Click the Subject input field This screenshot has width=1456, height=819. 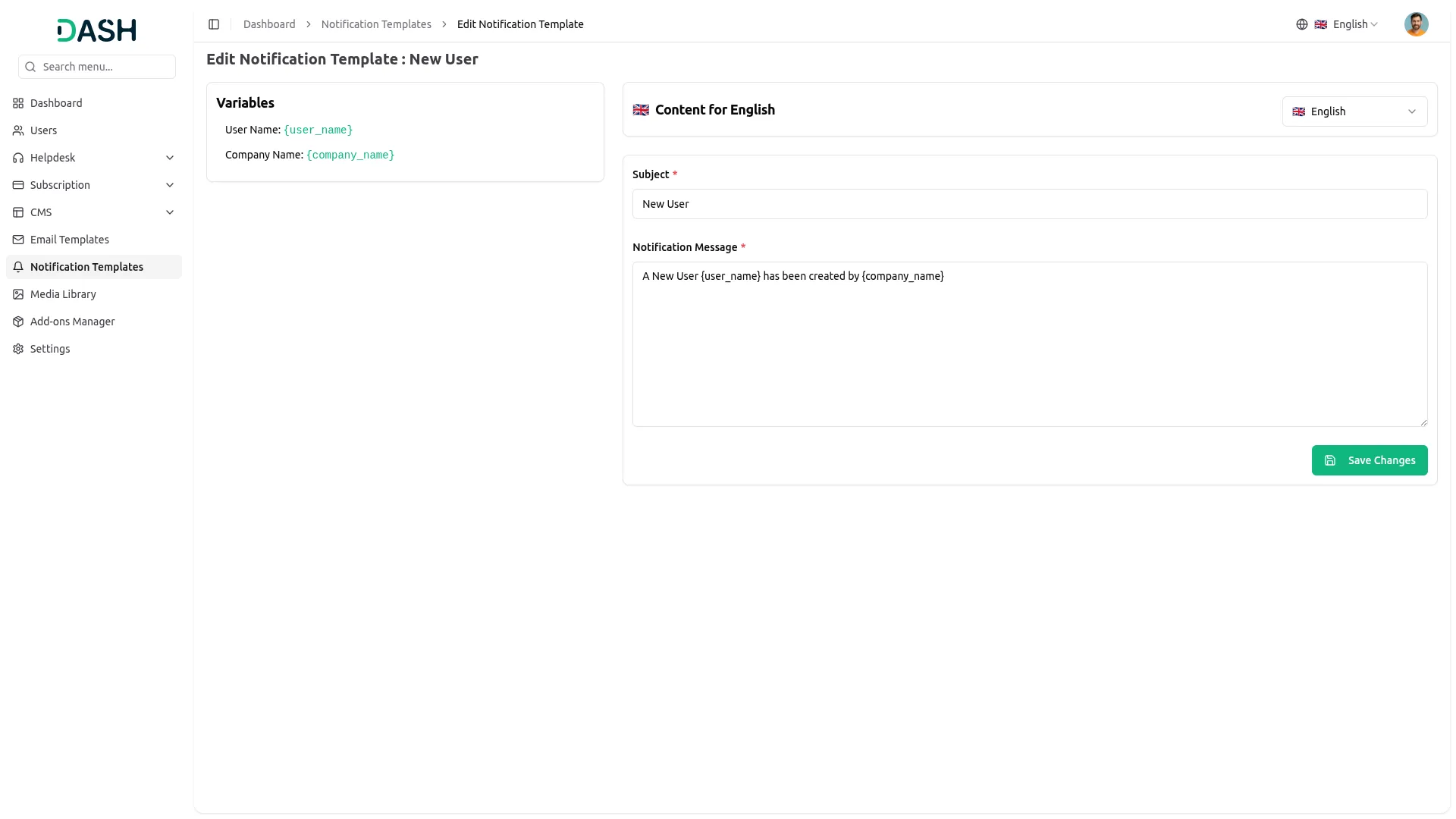(x=1029, y=204)
